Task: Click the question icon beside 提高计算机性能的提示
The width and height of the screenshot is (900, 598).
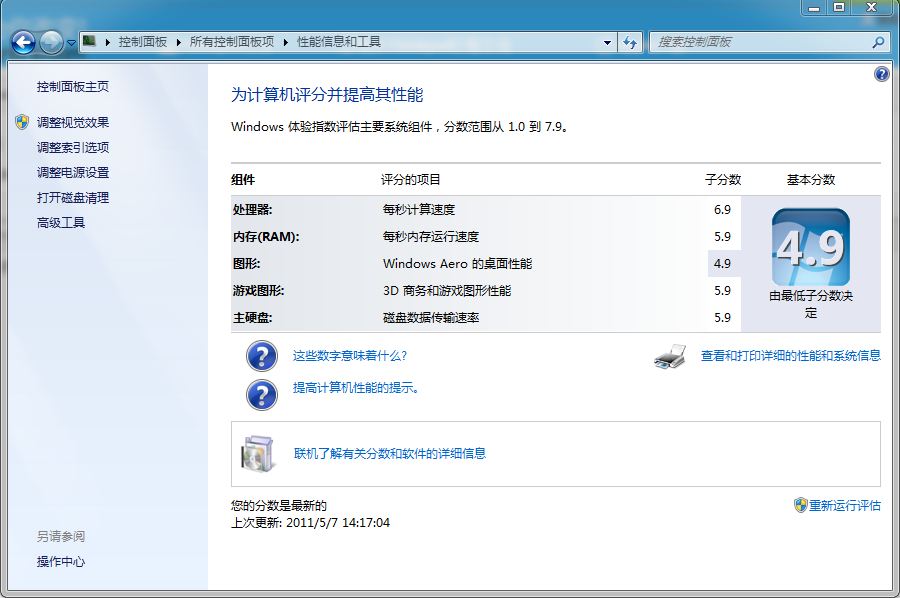Action: (262, 395)
